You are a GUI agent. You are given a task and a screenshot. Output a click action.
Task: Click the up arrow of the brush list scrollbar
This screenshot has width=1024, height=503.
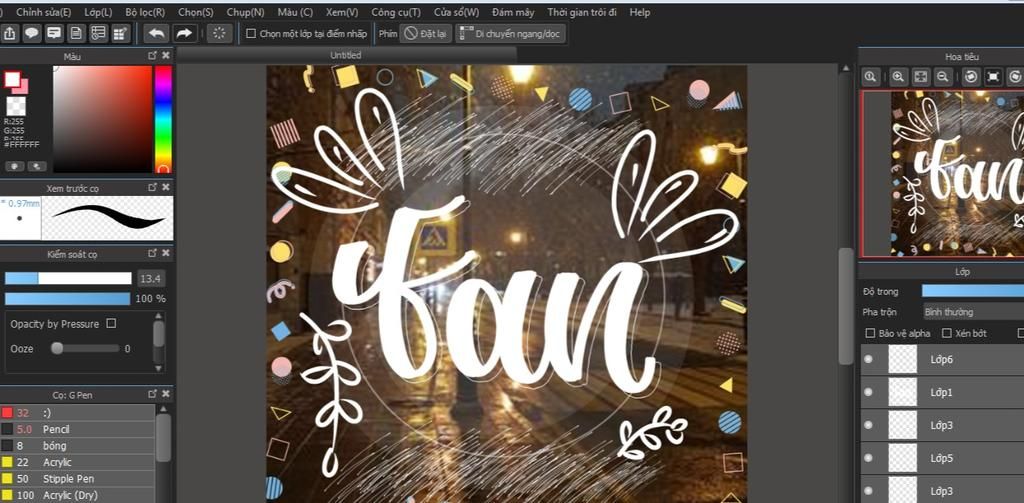pos(163,409)
